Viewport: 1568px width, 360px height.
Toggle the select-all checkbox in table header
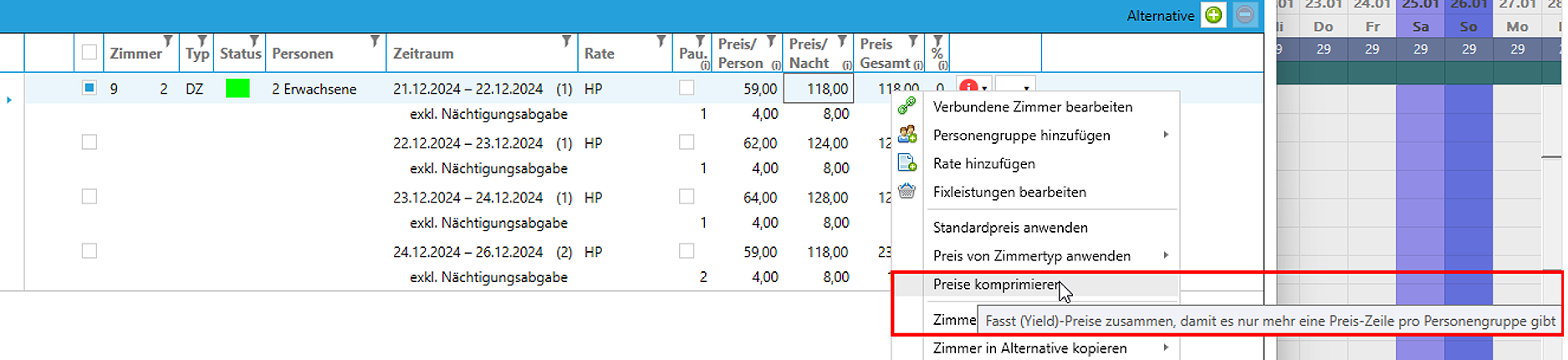click(89, 53)
